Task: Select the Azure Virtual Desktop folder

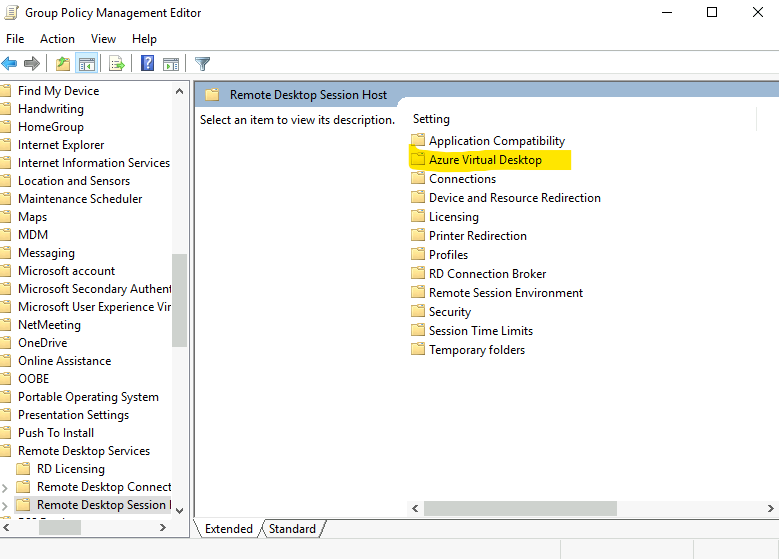Action: tap(485, 160)
